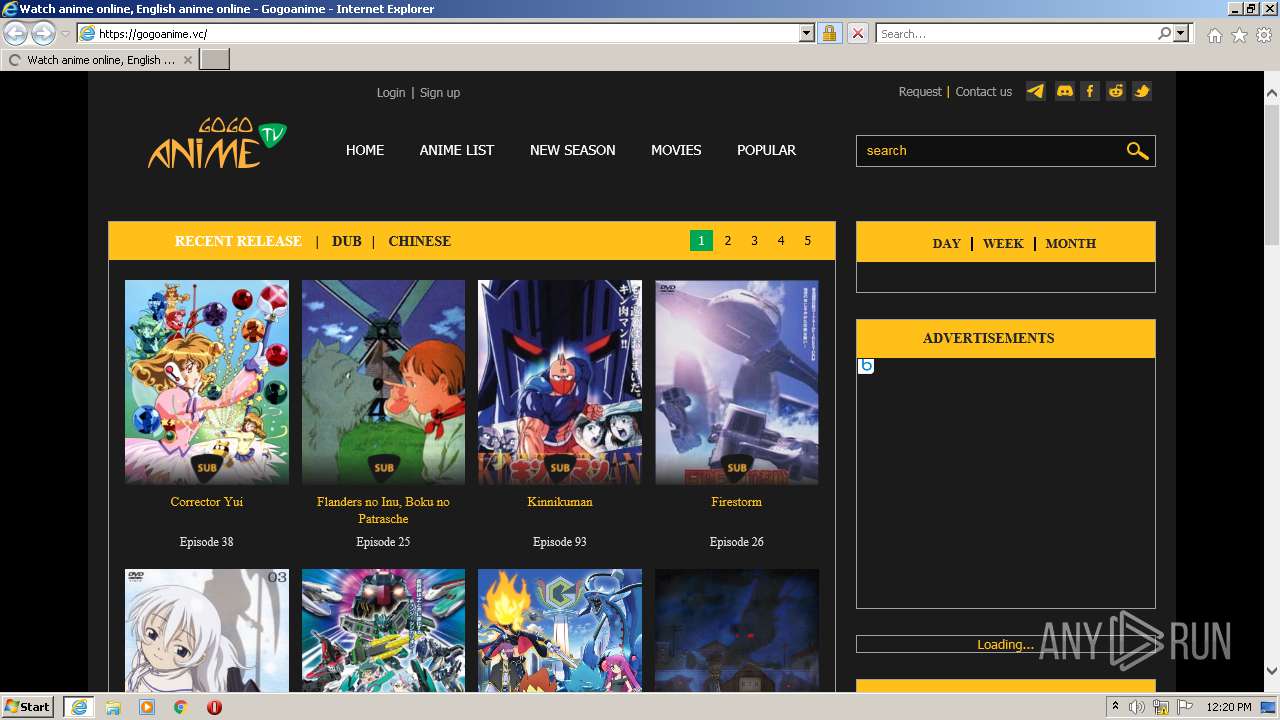Switch to the RECENT RELEASE tab
1280x720 pixels.
tap(238, 241)
